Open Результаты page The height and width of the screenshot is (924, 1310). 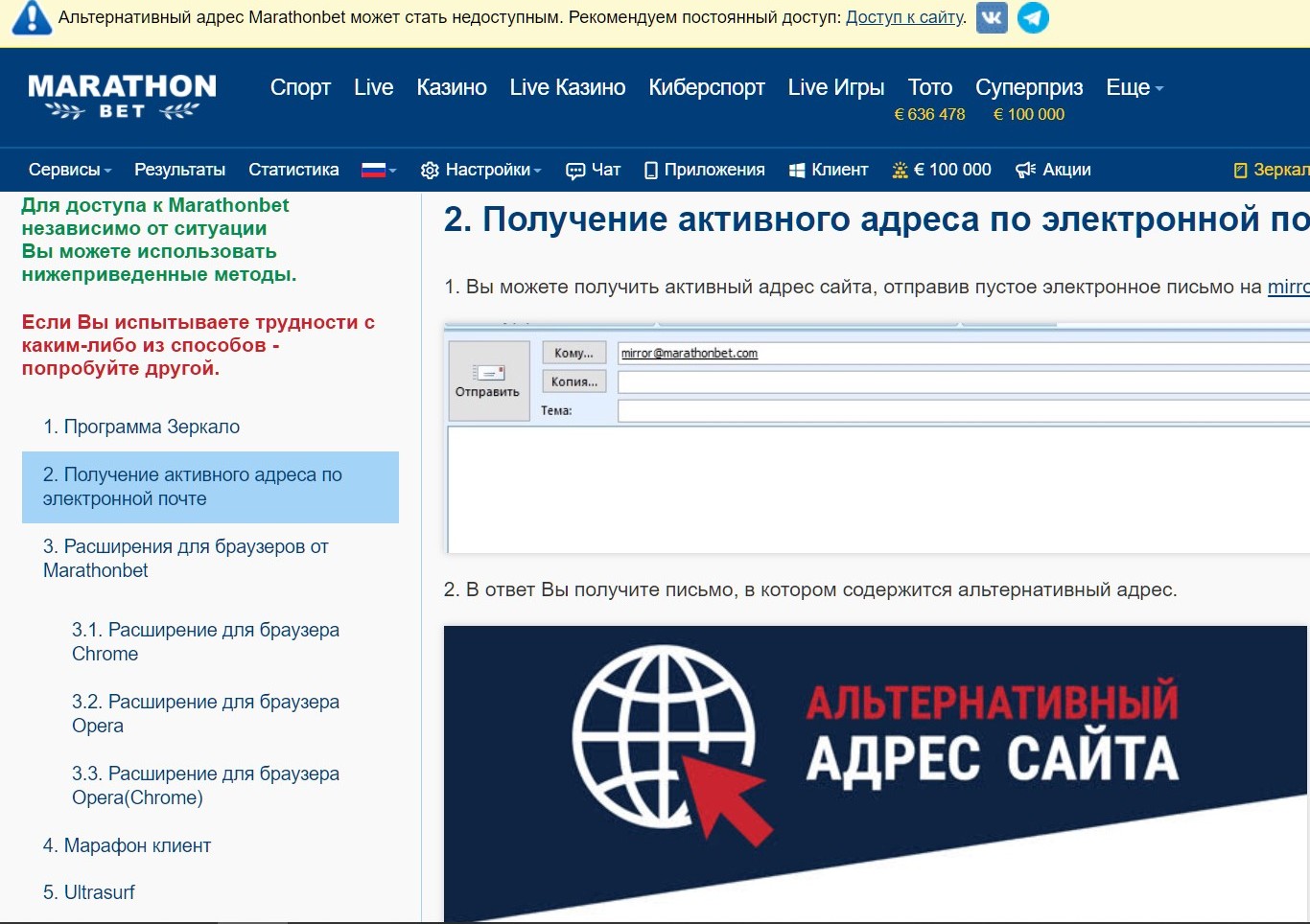(x=179, y=170)
